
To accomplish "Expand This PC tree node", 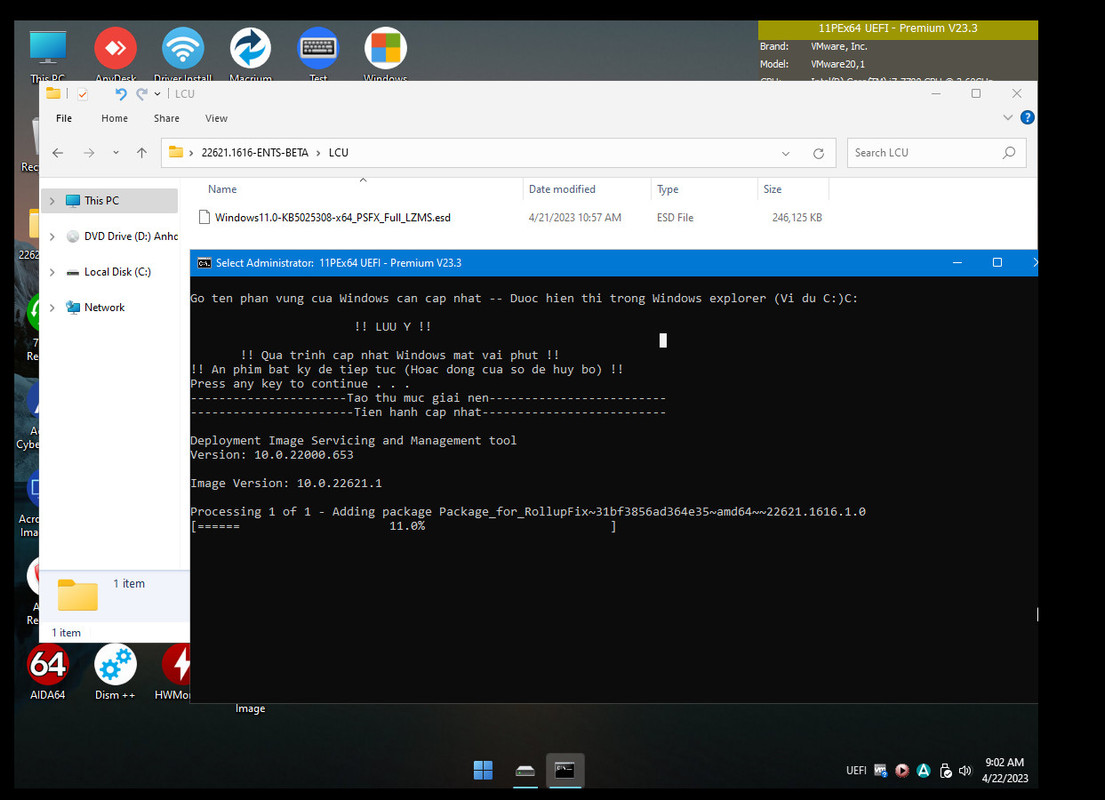I will pyautogui.click(x=52, y=201).
